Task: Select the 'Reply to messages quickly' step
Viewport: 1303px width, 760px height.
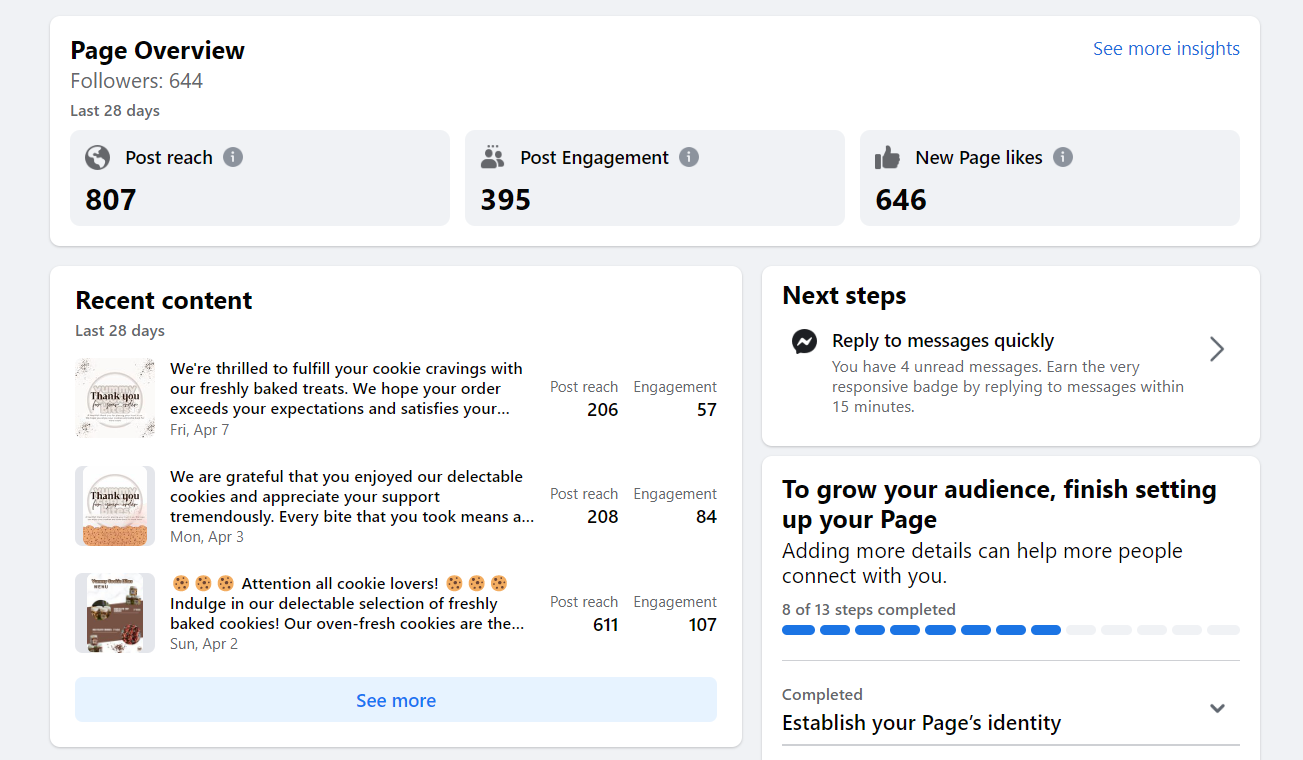Action: (x=943, y=341)
